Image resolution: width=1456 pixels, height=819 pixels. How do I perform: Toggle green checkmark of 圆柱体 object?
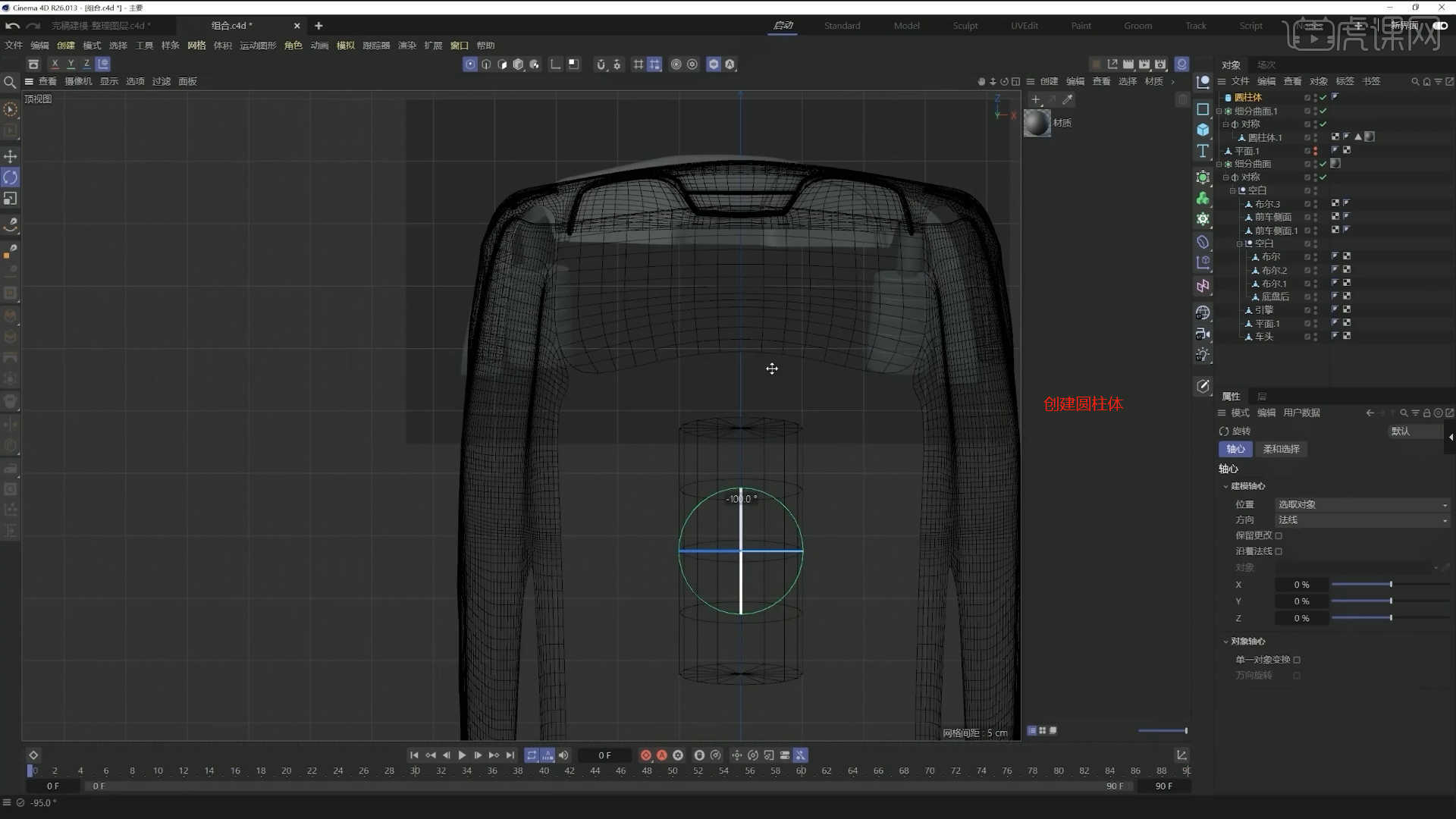click(x=1323, y=97)
